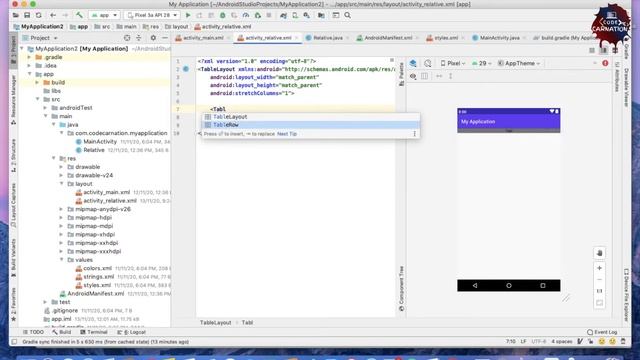This screenshot has width=640, height=360.
Task: Toggle the Attributes side panel
Action: coord(617,78)
